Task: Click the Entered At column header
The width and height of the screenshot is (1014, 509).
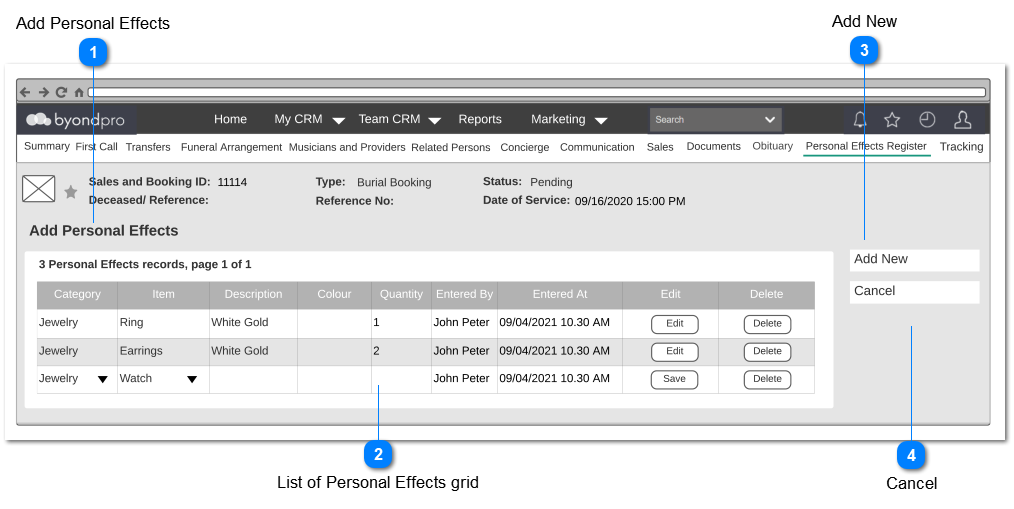Action: click(x=560, y=295)
